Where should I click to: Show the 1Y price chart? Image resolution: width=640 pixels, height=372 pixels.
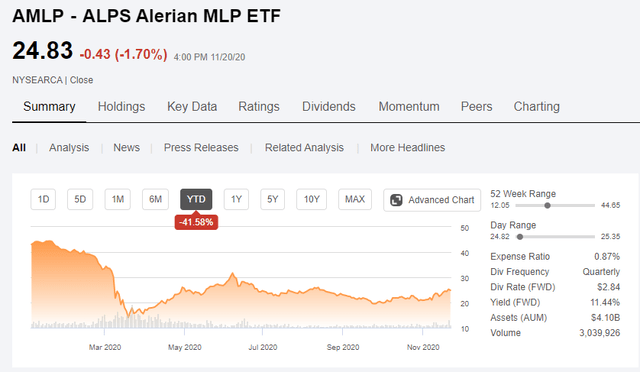pyautogui.click(x=236, y=199)
